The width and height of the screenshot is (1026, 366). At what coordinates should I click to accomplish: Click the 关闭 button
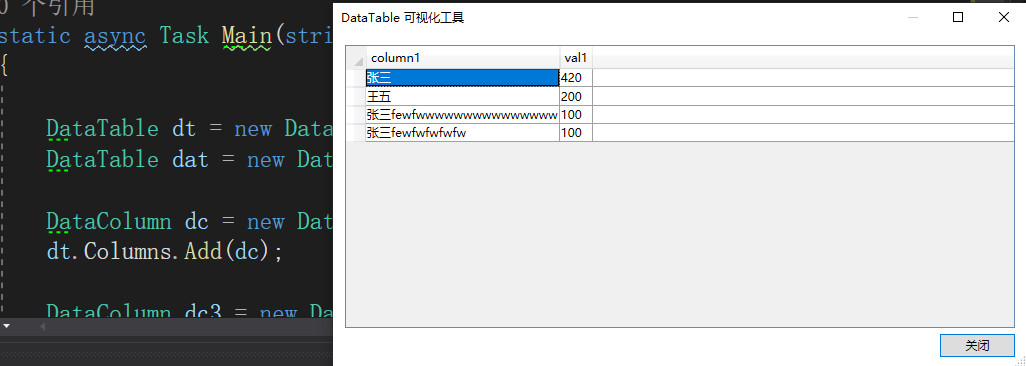coord(977,346)
